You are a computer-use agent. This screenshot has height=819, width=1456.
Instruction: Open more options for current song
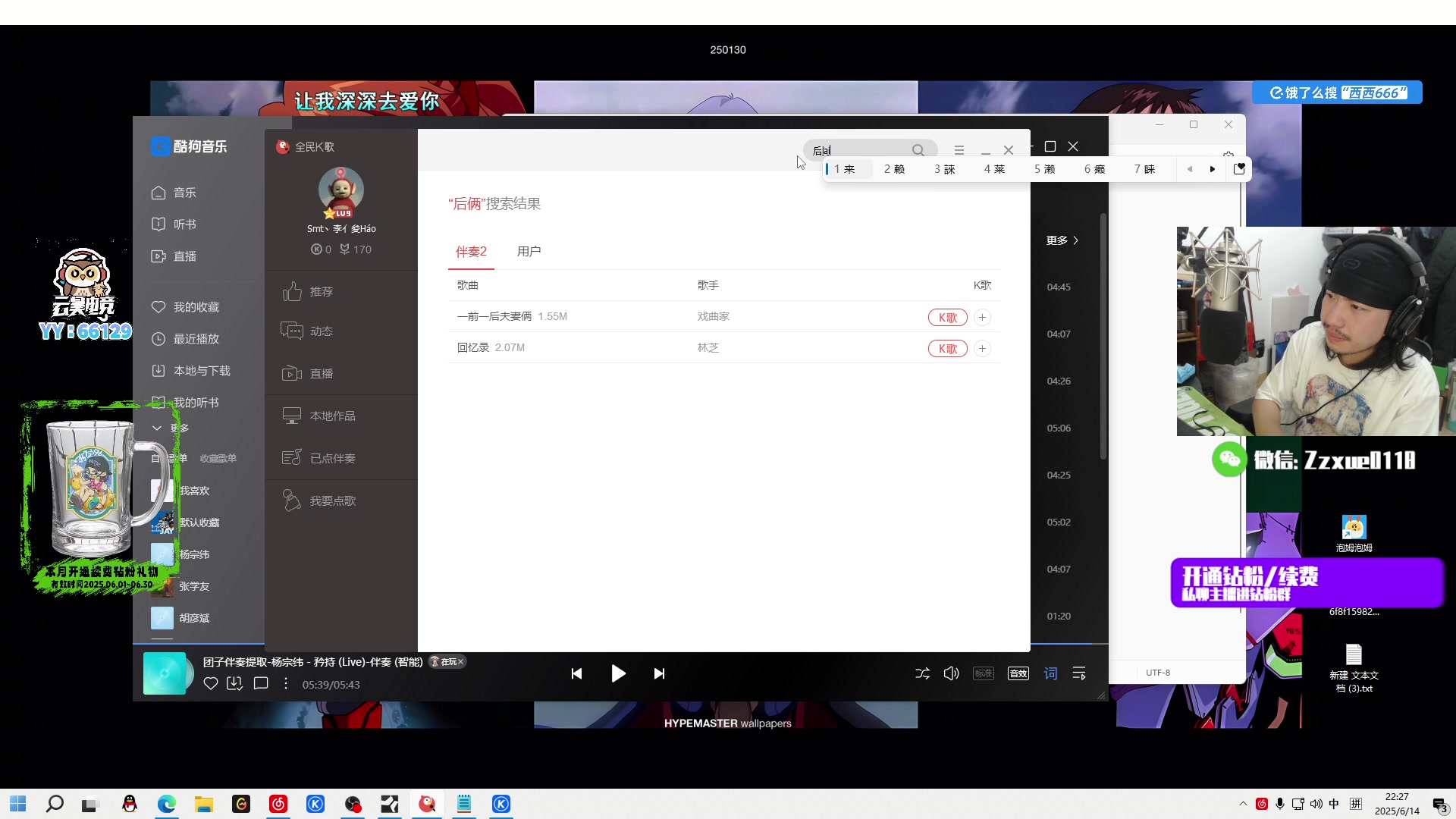pyautogui.click(x=286, y=683)
